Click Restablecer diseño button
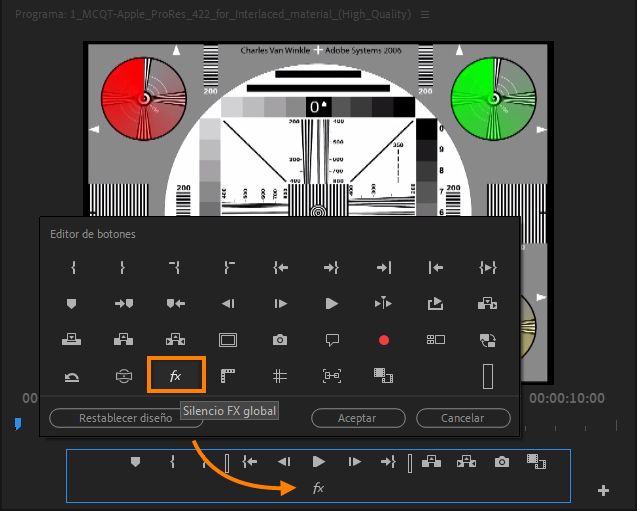 coord(126,418)
